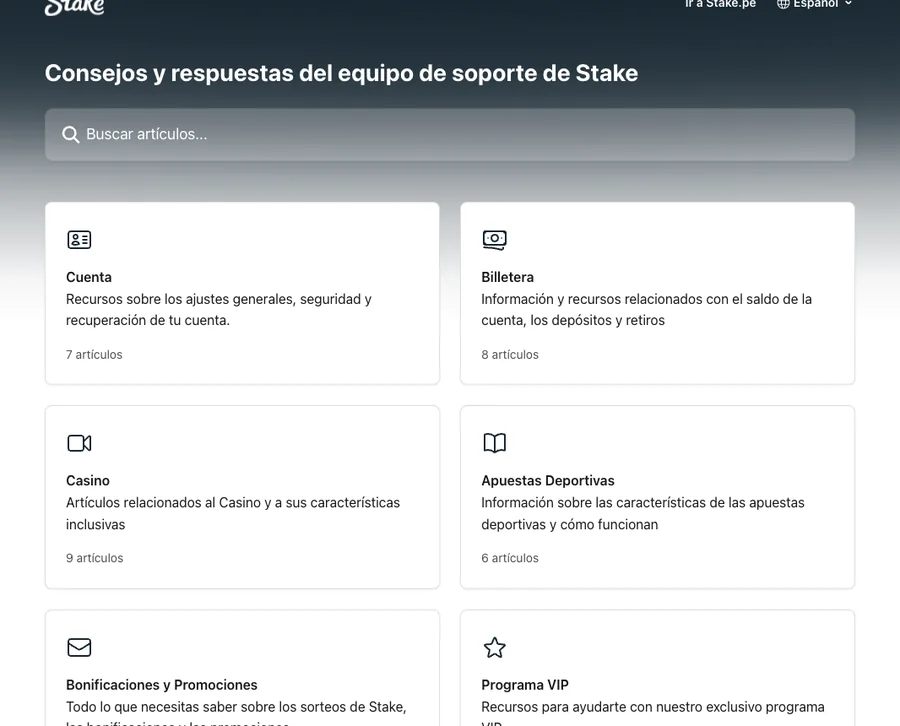Click the Billetera description about depósitos y retiros
The image size is (900, 726).
[646, 309]
